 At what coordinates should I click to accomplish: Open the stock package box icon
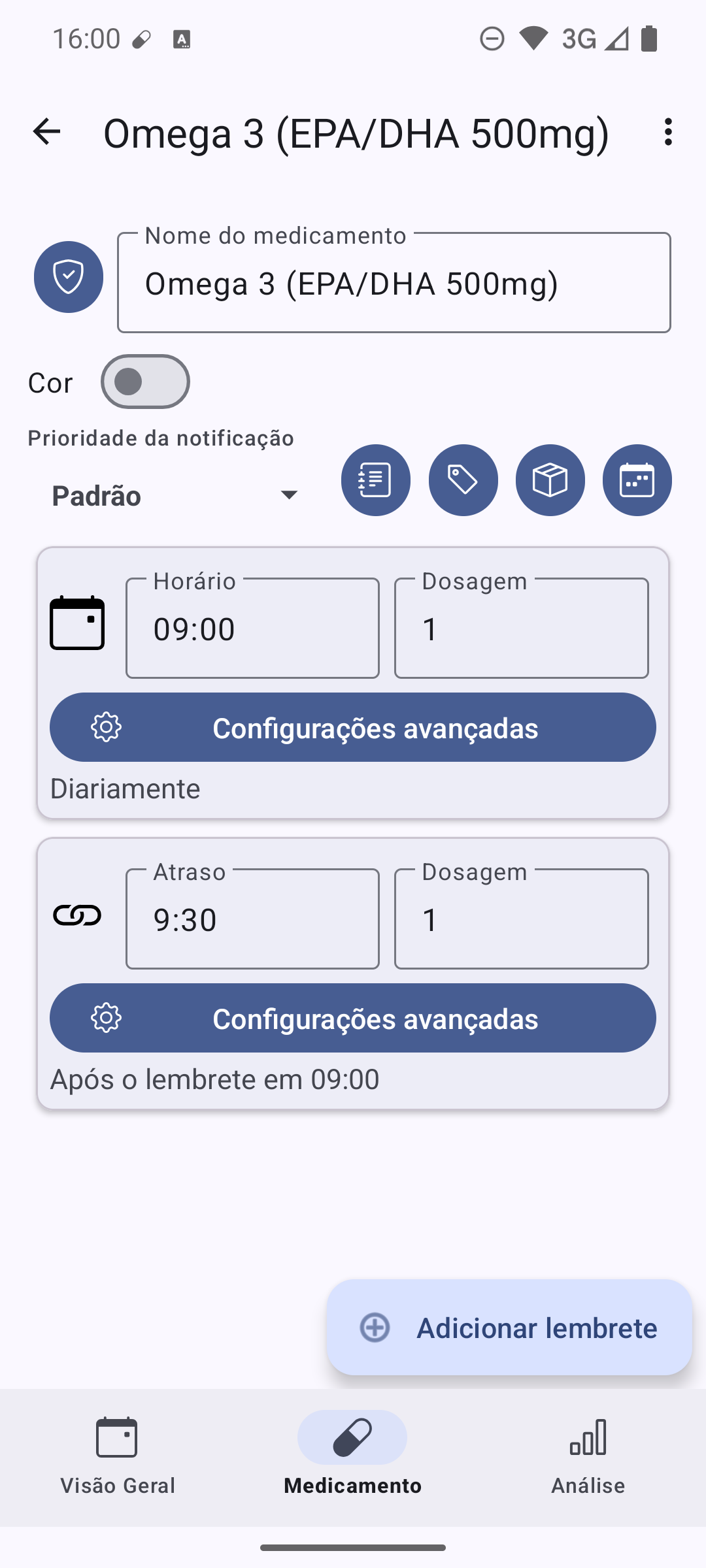click(550, 480)
